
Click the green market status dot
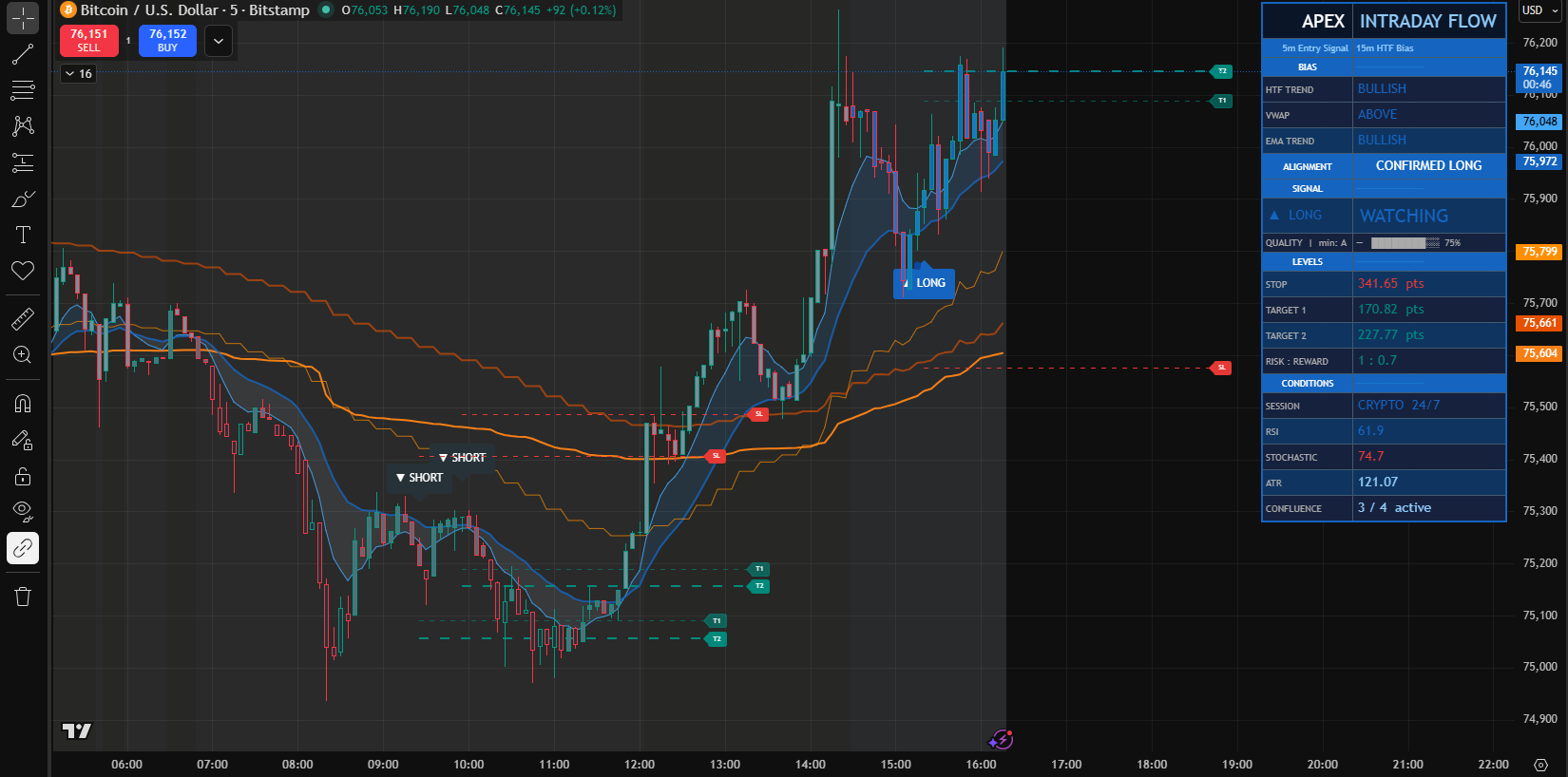(326, 10)
